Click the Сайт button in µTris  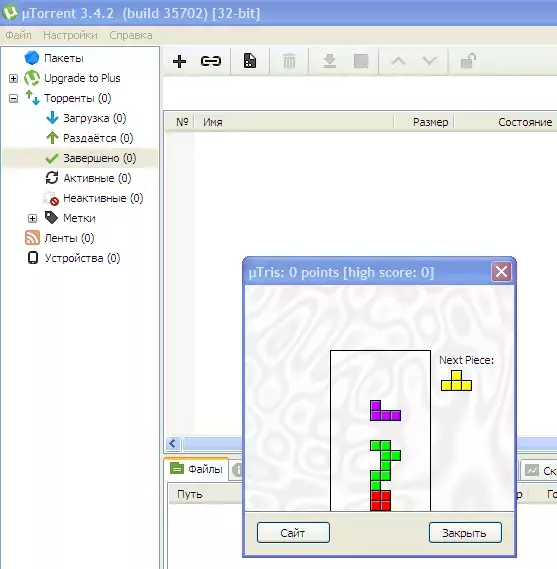click(293, 533)
